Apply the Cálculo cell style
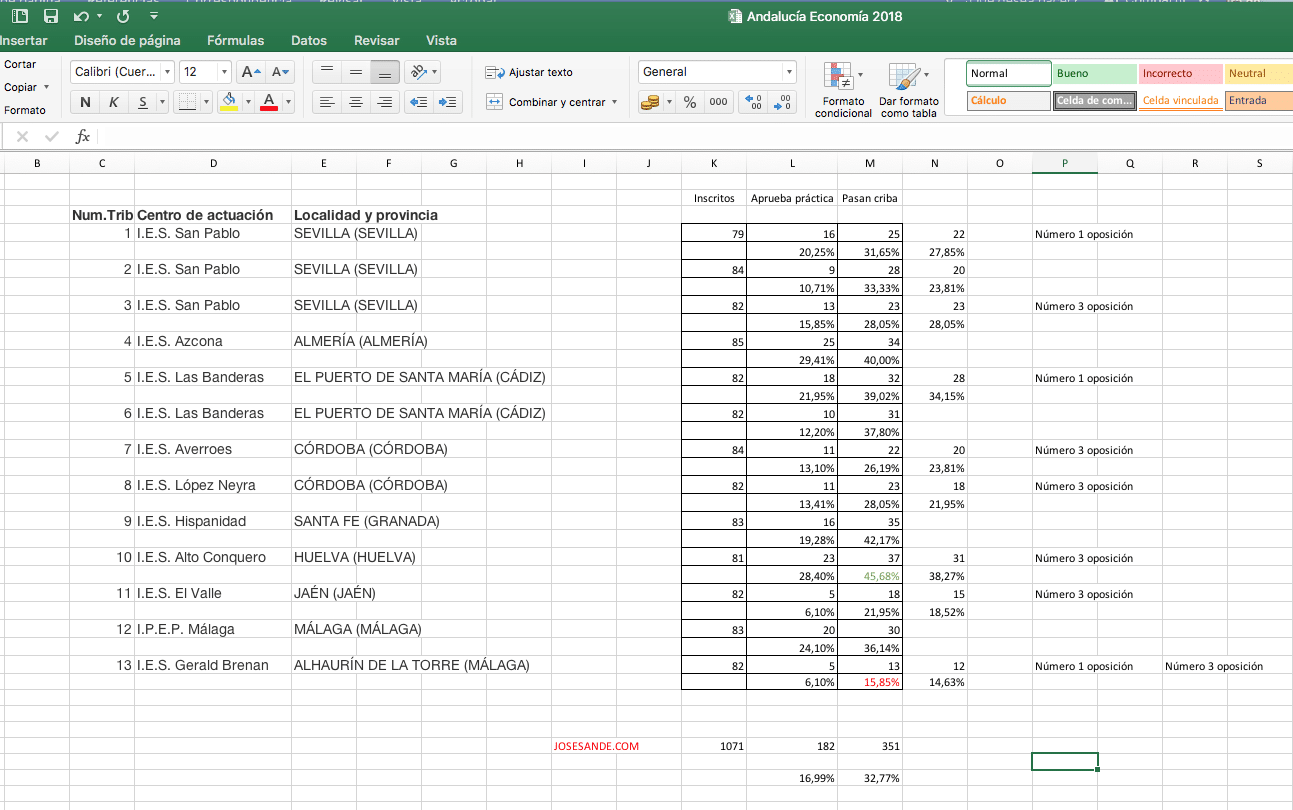The image size is (1293, 810). (1009, 100)
